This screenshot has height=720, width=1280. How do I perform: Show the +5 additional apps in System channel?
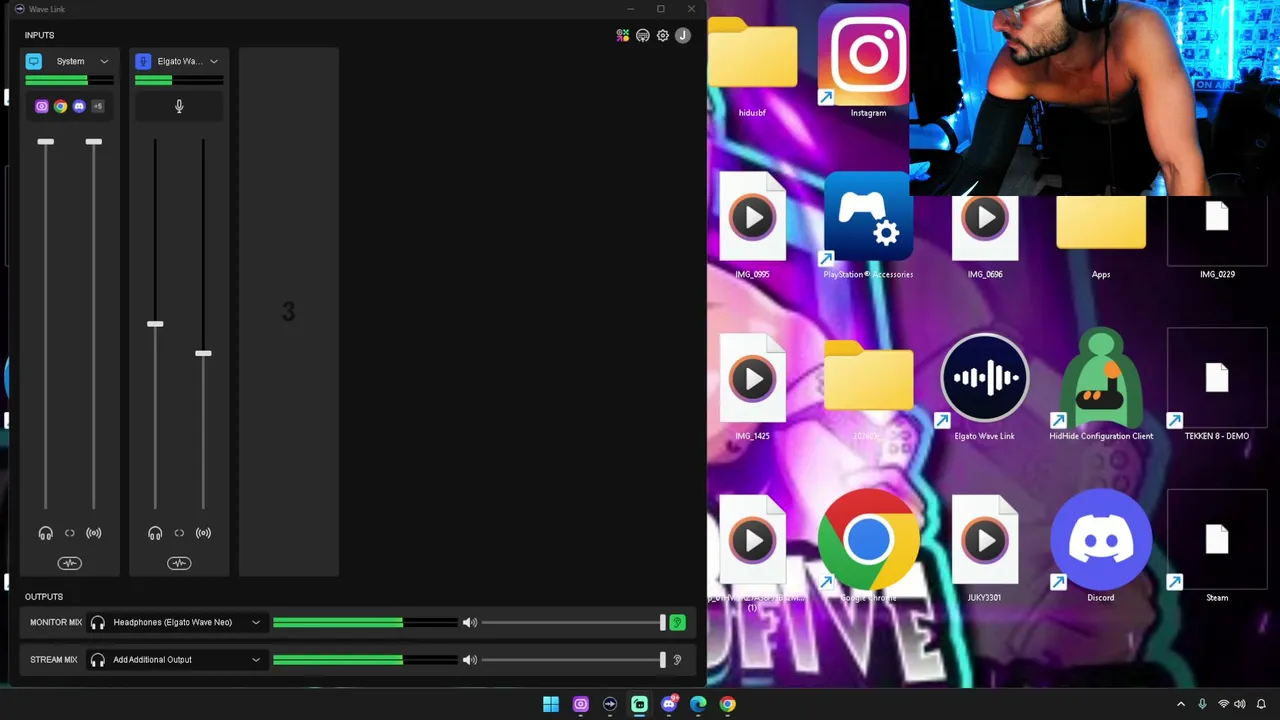(98, 106)
